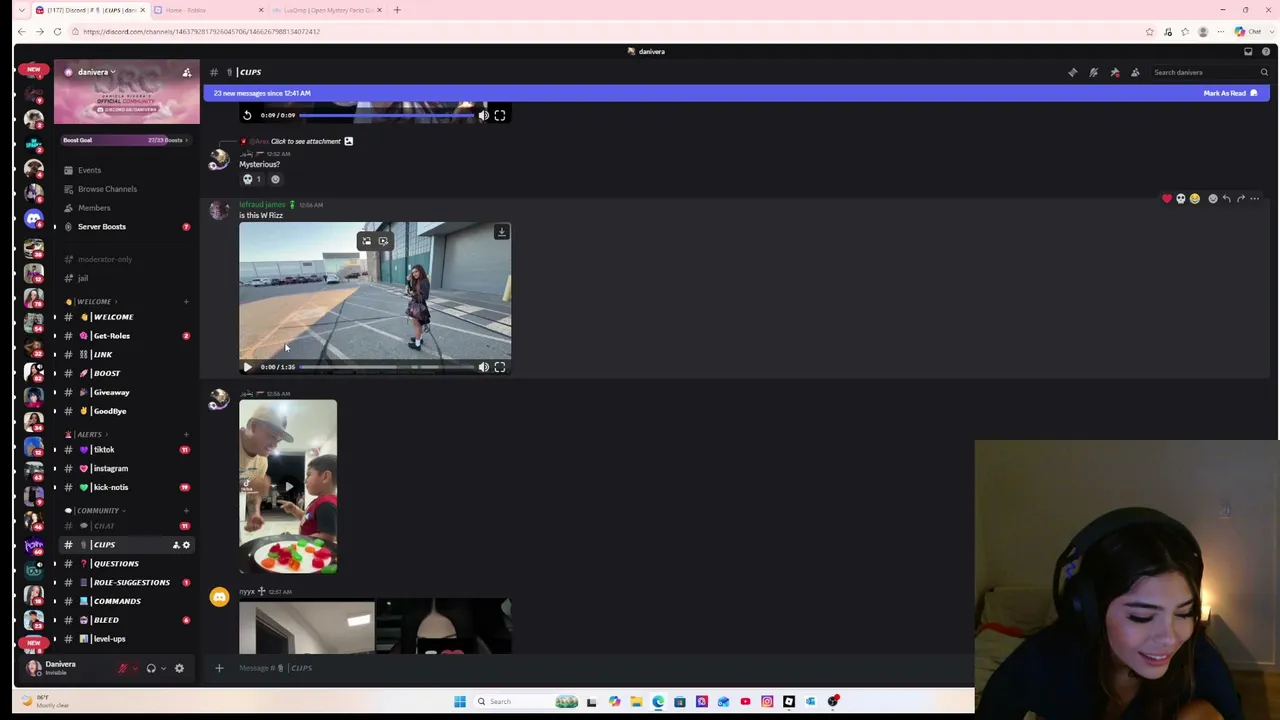1280x720 pixels.
Task: Collapse the COMMUNITY category
Action: point(95,510)
